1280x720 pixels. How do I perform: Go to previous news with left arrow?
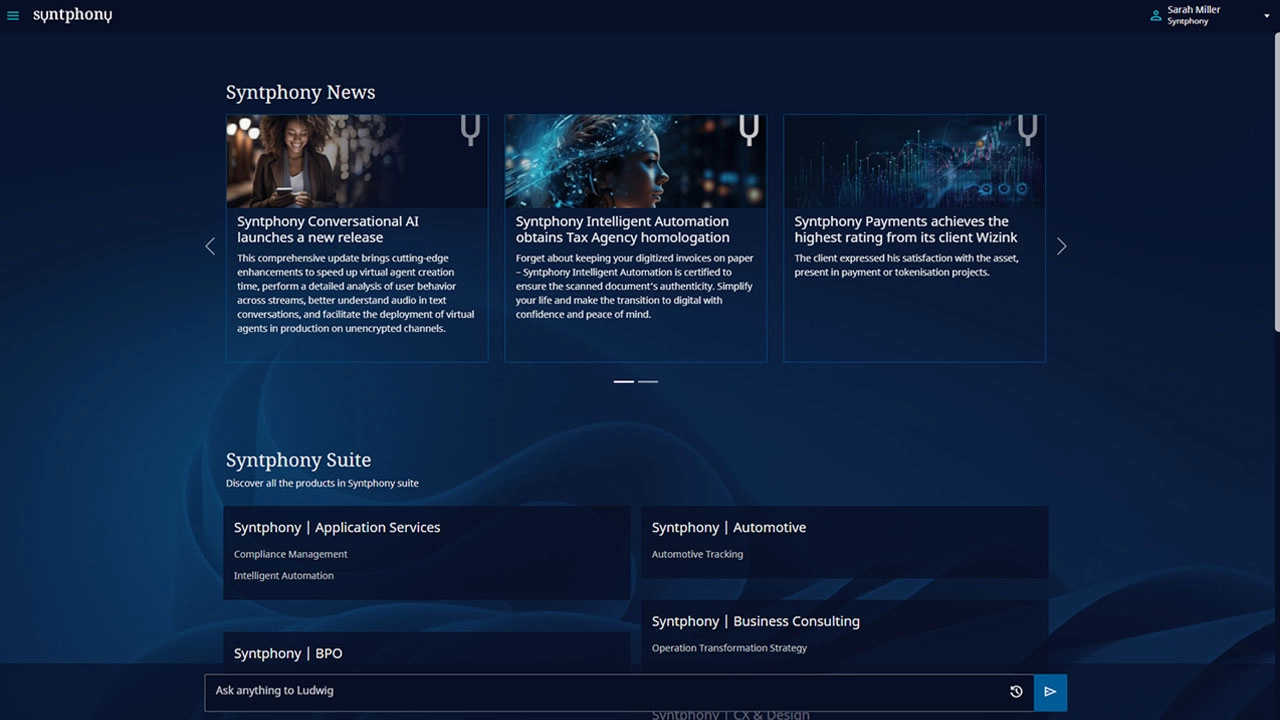[x=210, y=246]
